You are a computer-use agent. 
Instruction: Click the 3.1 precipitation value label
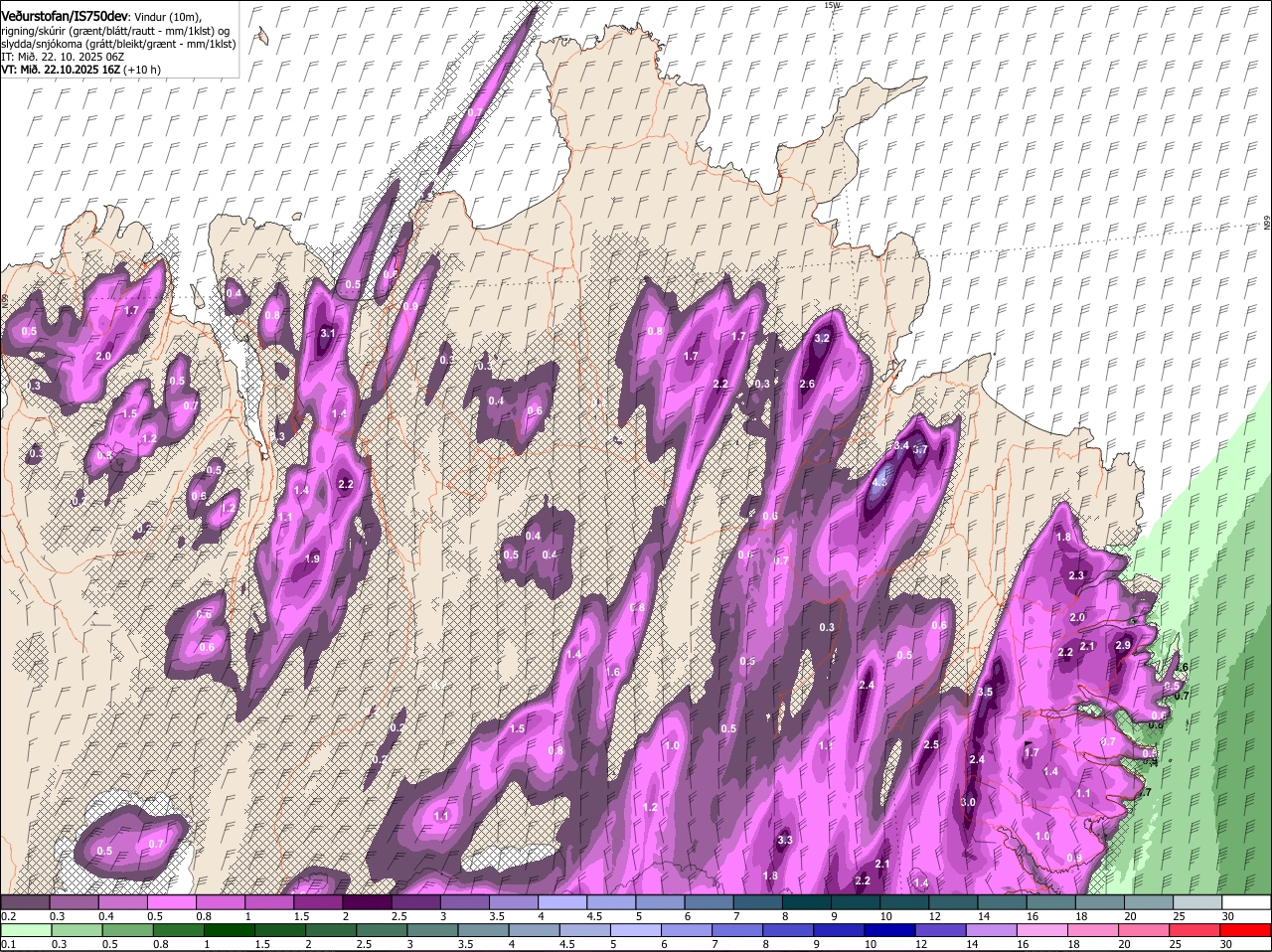tap(328, 334)
